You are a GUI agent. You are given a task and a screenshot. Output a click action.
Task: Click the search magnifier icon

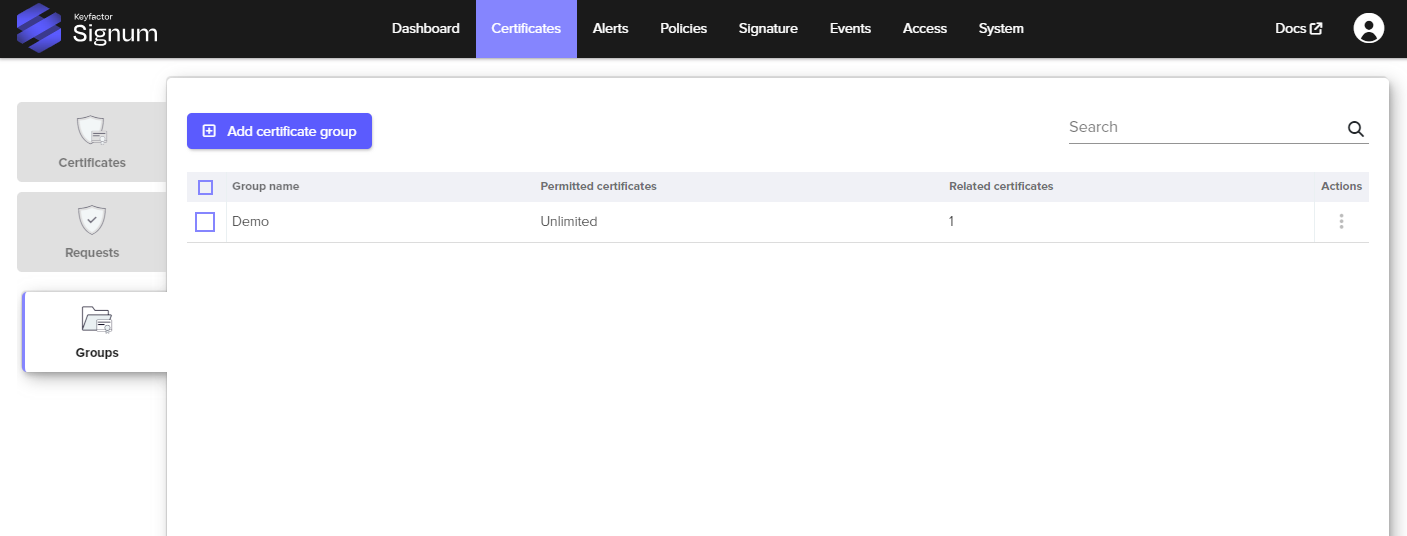[1355, 129]
